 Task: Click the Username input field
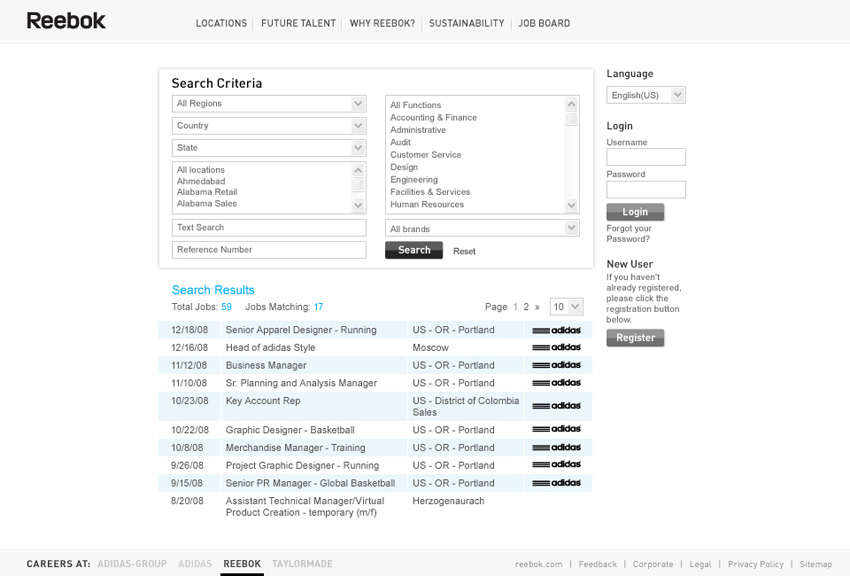pos(646,157)
